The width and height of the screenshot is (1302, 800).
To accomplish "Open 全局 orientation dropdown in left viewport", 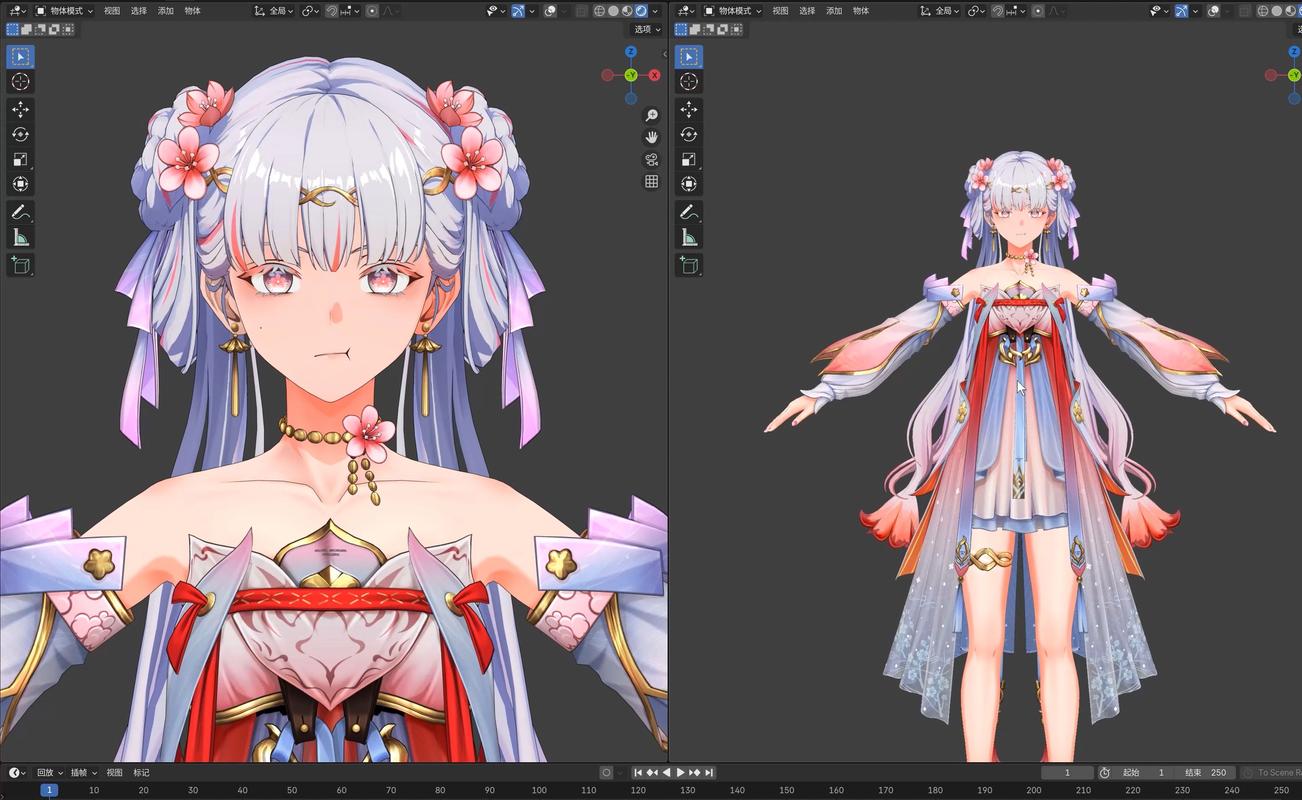I will (x=271, y=11).
